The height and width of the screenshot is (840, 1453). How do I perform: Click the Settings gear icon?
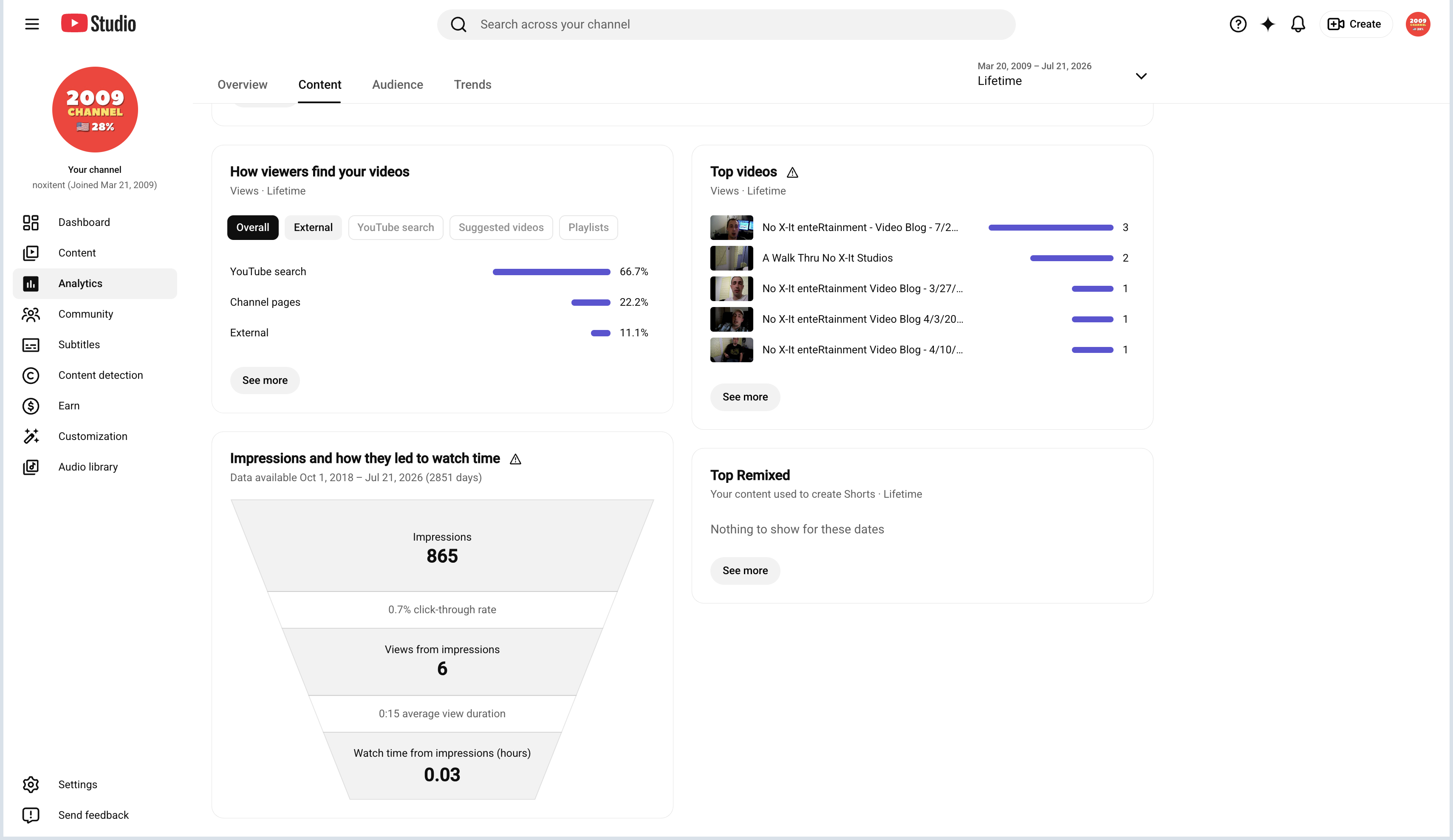click(x=31, y=785)
